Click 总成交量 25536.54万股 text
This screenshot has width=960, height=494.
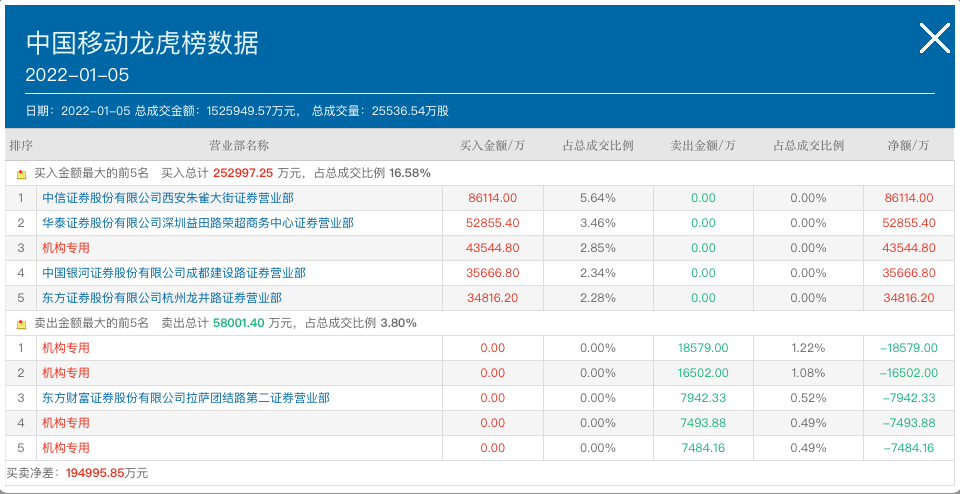click(380, 111)
